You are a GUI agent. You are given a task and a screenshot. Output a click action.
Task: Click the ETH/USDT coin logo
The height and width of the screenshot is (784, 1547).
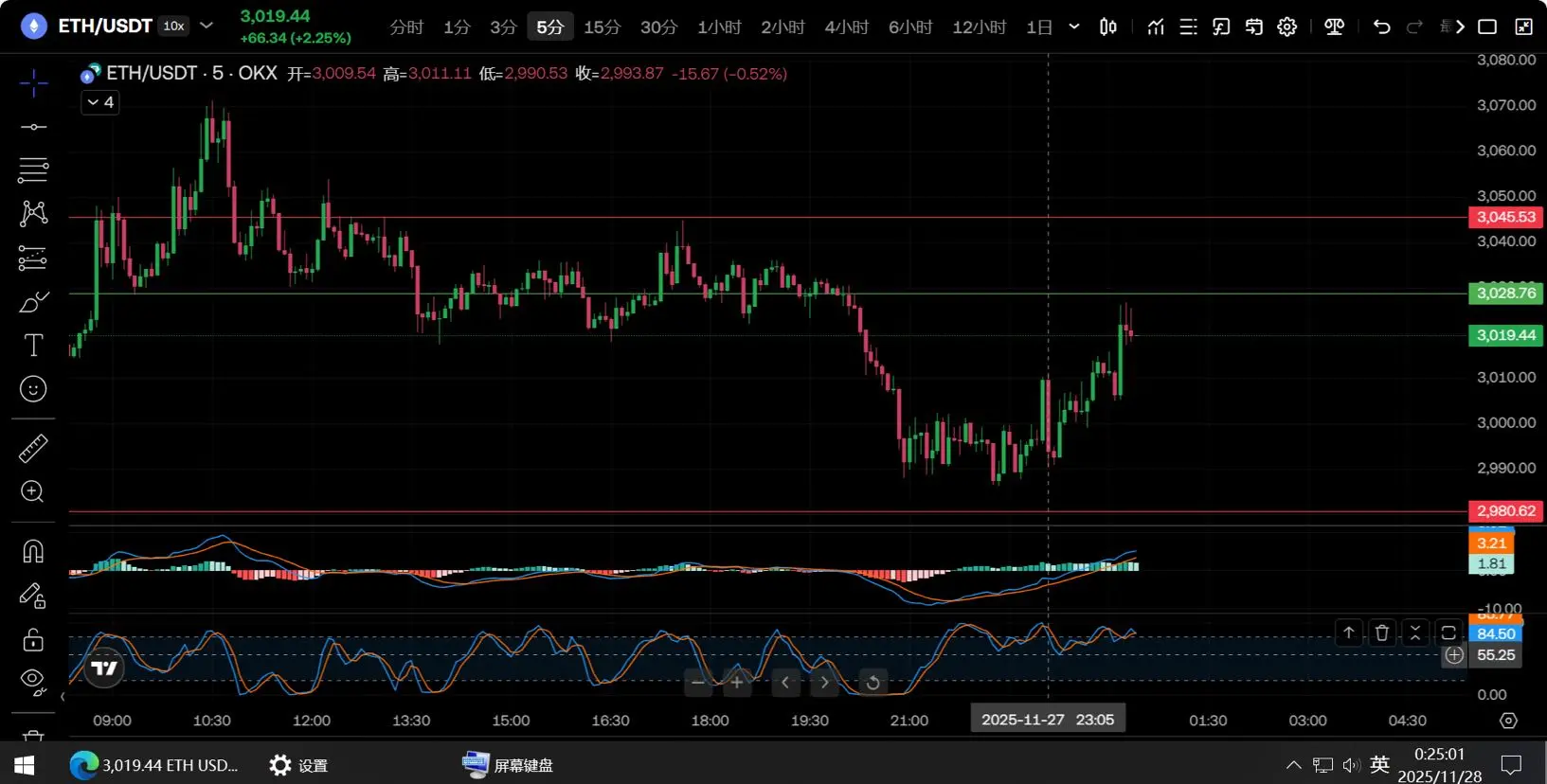point(34,26)
